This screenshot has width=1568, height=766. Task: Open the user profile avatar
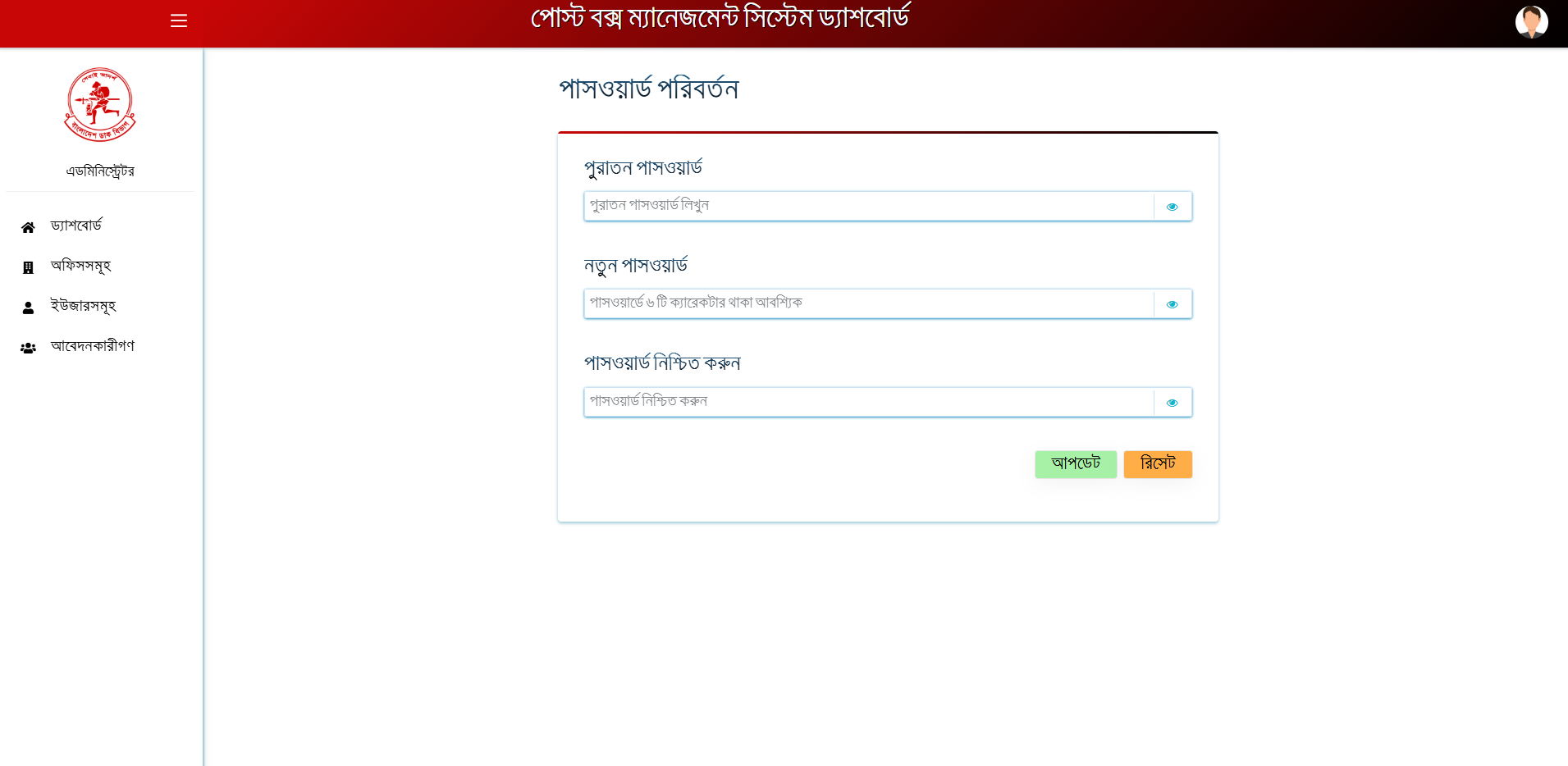point(1530,22)
